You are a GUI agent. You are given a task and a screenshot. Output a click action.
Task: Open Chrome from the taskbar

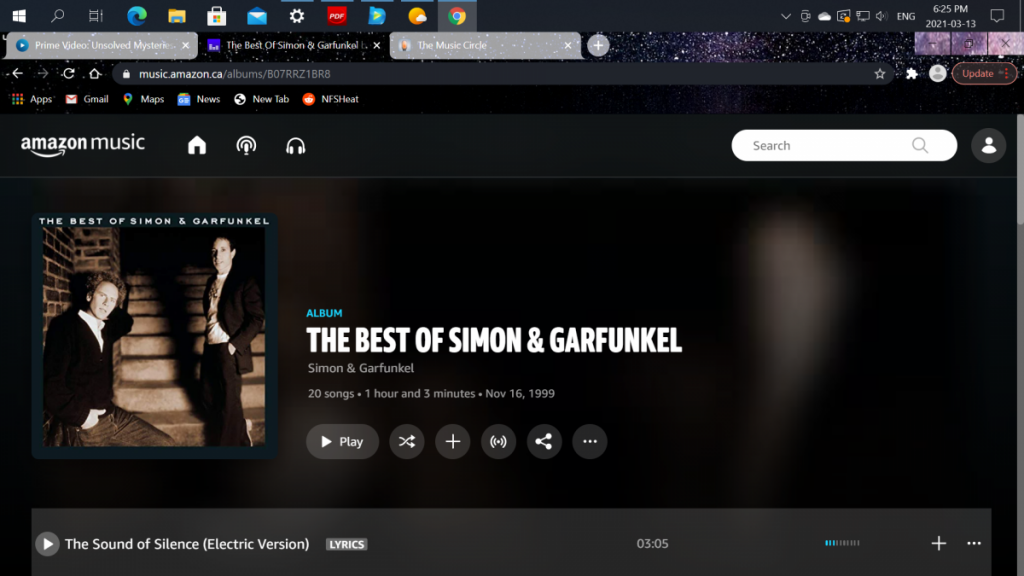456,16
